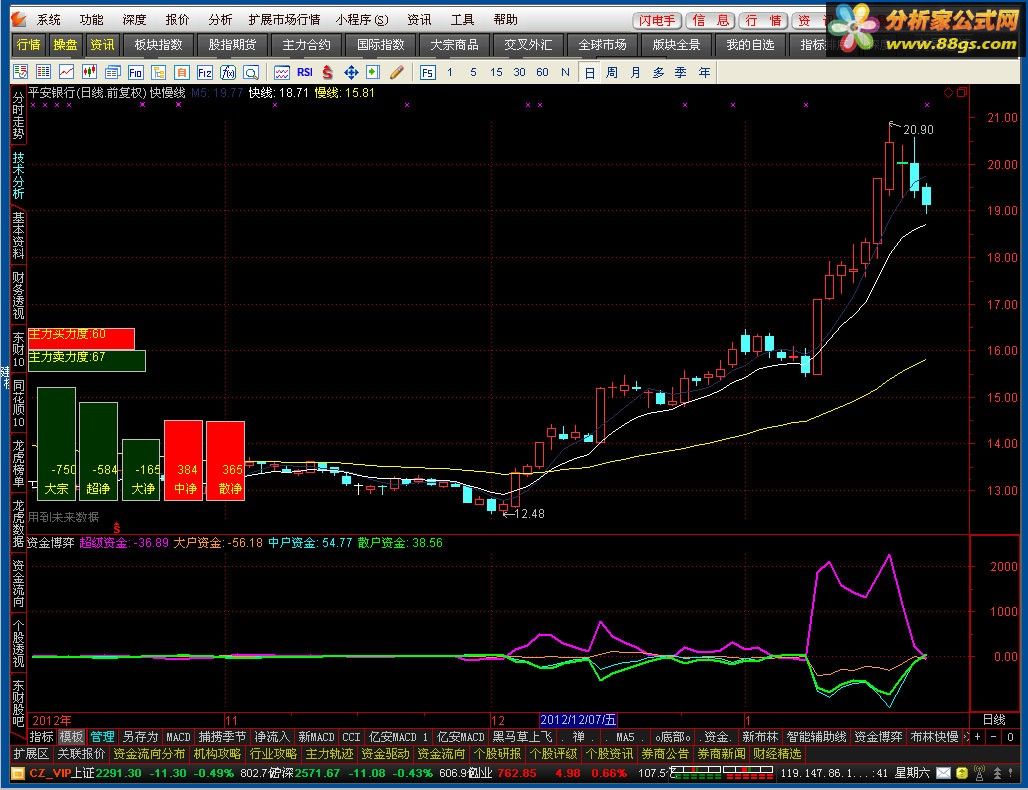This screenshot has width=1028, height=790.
Task: Click the 2012/12/07 date marker on the timeline
Action: click(x=578, y=720)
